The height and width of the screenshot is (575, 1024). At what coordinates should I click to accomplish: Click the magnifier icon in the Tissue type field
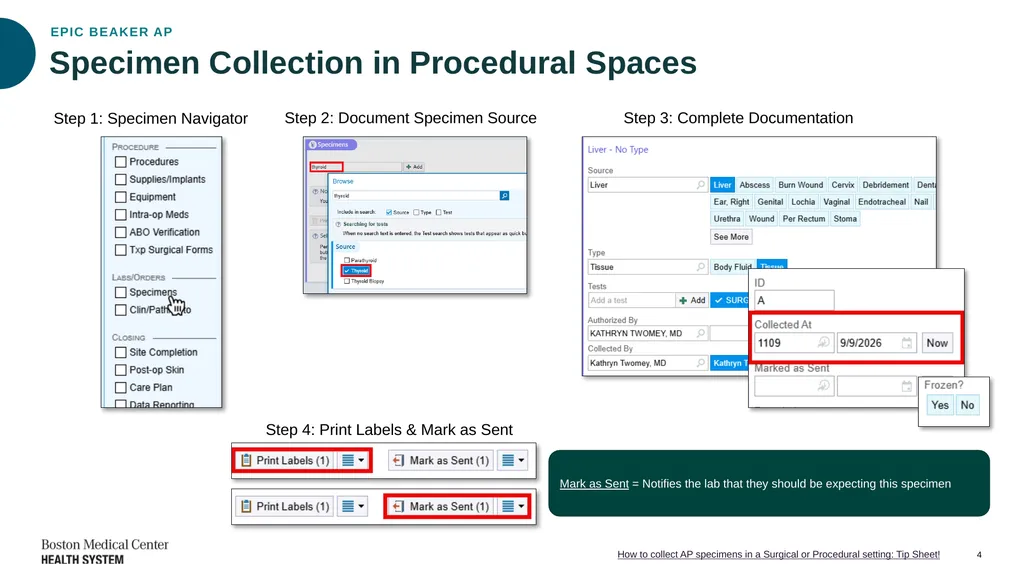point(701,267)
